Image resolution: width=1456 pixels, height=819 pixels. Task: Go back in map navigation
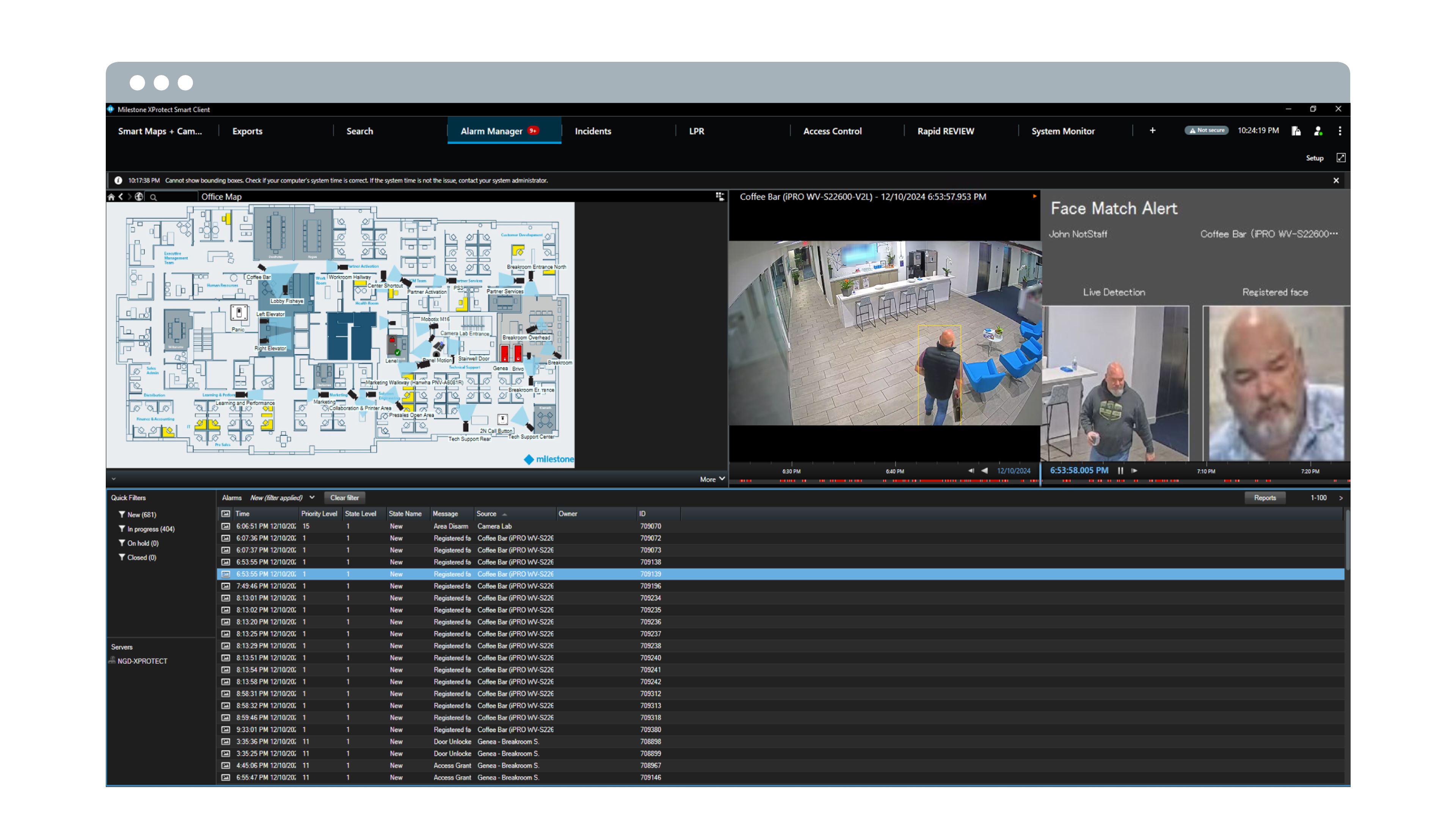pos(121,197)
